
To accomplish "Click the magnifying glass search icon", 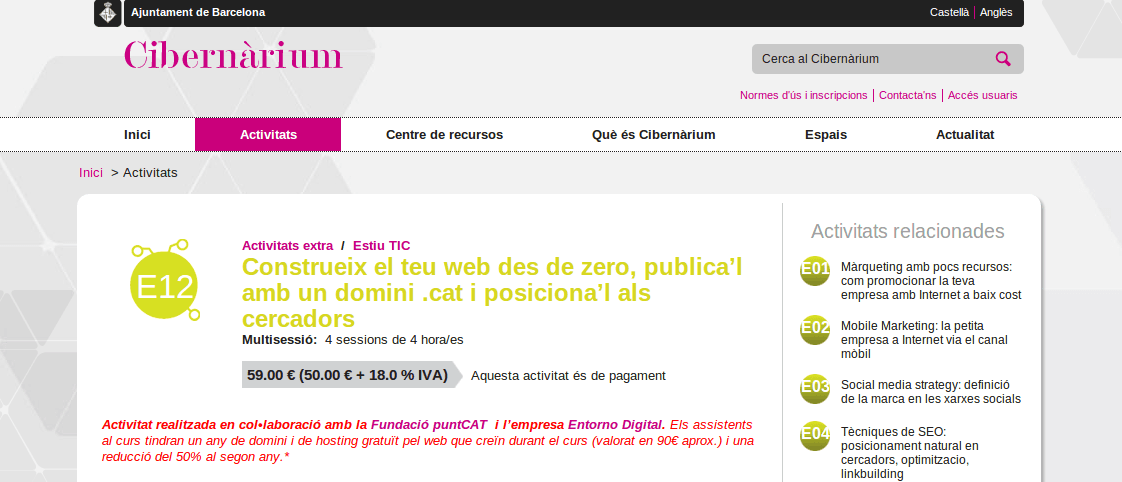I will coord(1003,59).
